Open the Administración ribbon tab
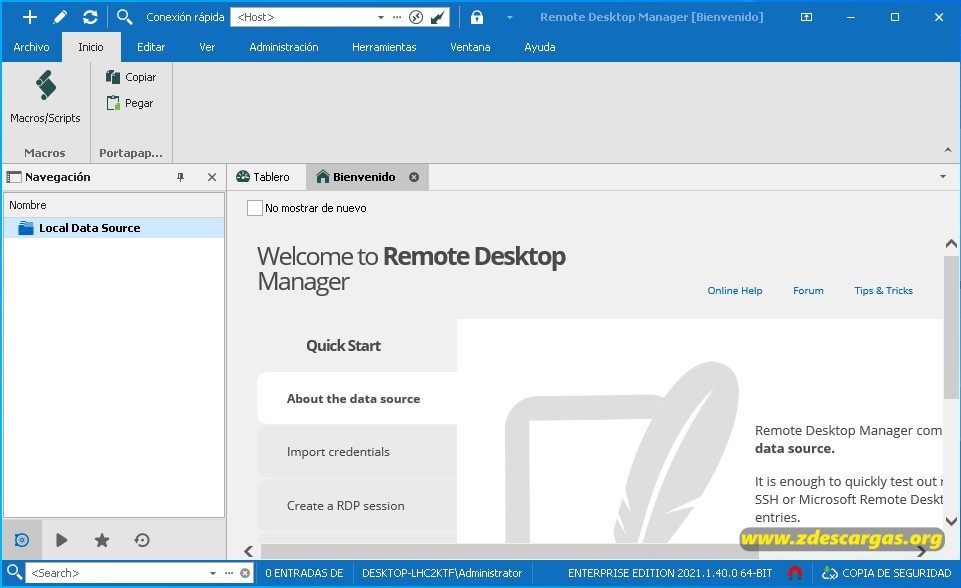The width and height of the screenshot is (961, 588). (284, 47)
